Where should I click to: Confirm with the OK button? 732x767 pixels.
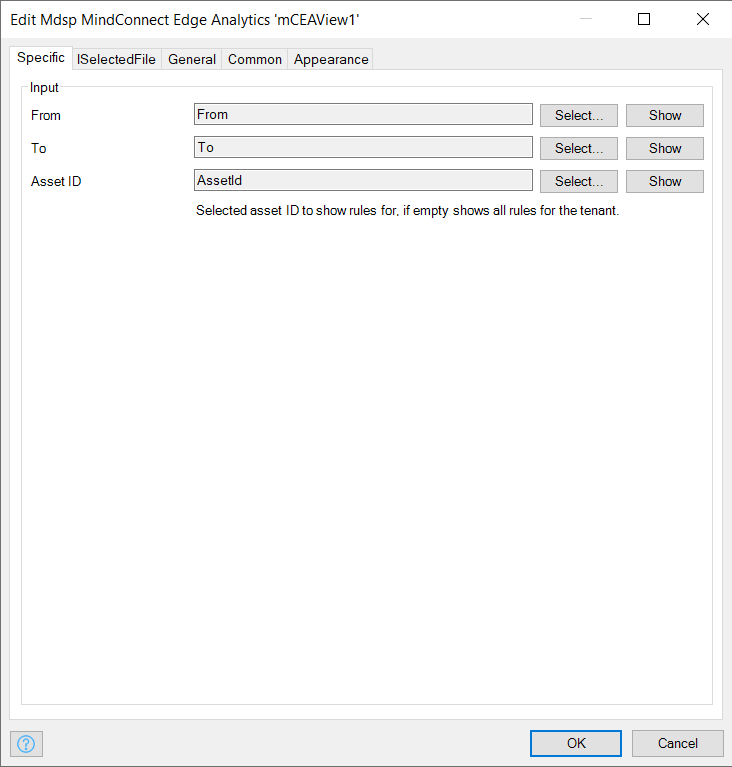click(576, 744)
